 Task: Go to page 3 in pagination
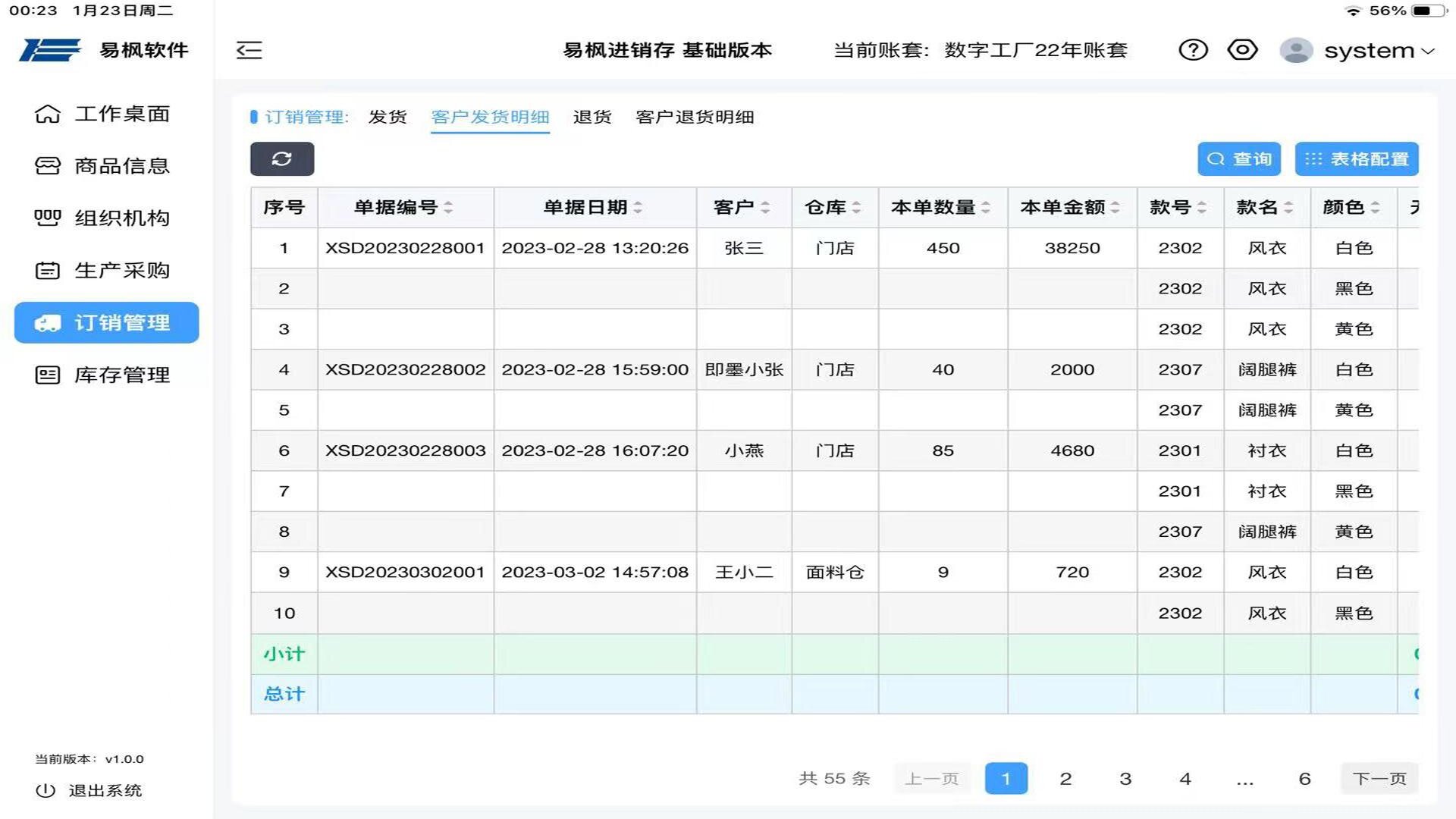[x=1125, y=779]
